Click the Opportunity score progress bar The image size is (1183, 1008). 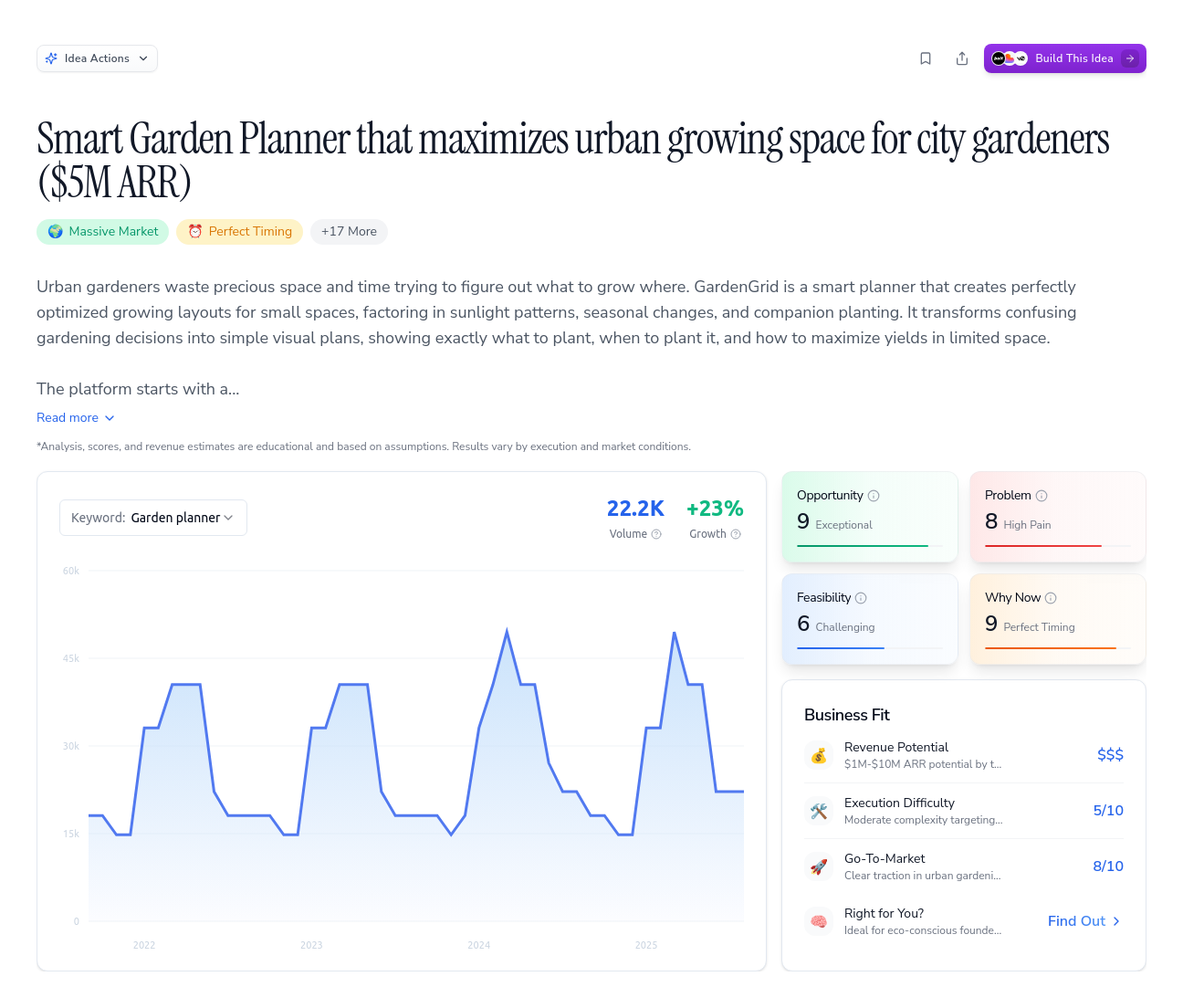869,546
